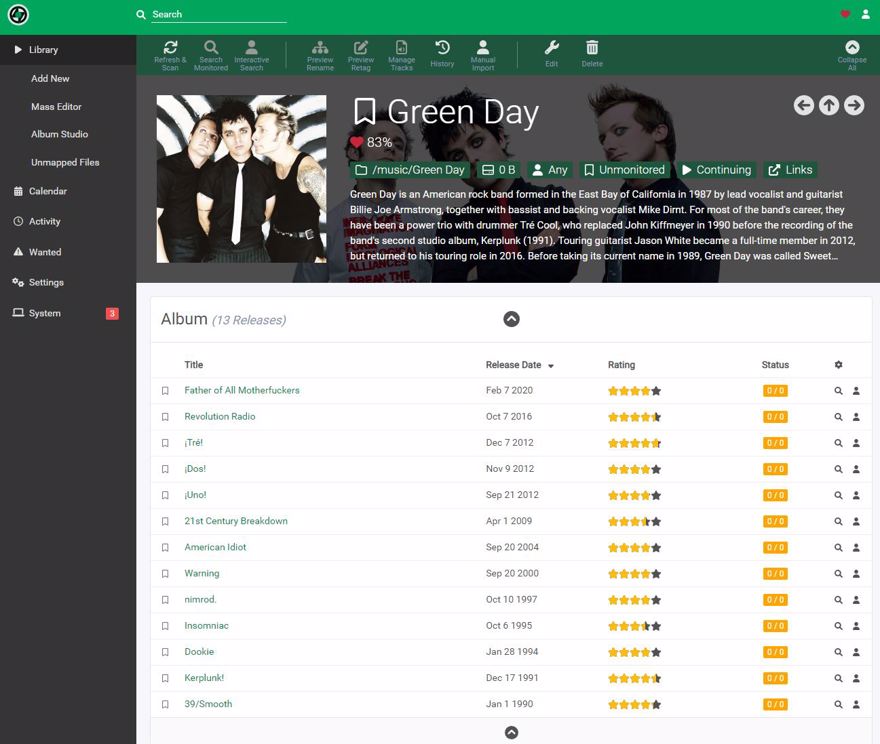Open Kerplunk! album link
Screen dimensions: 880x744
204,678
